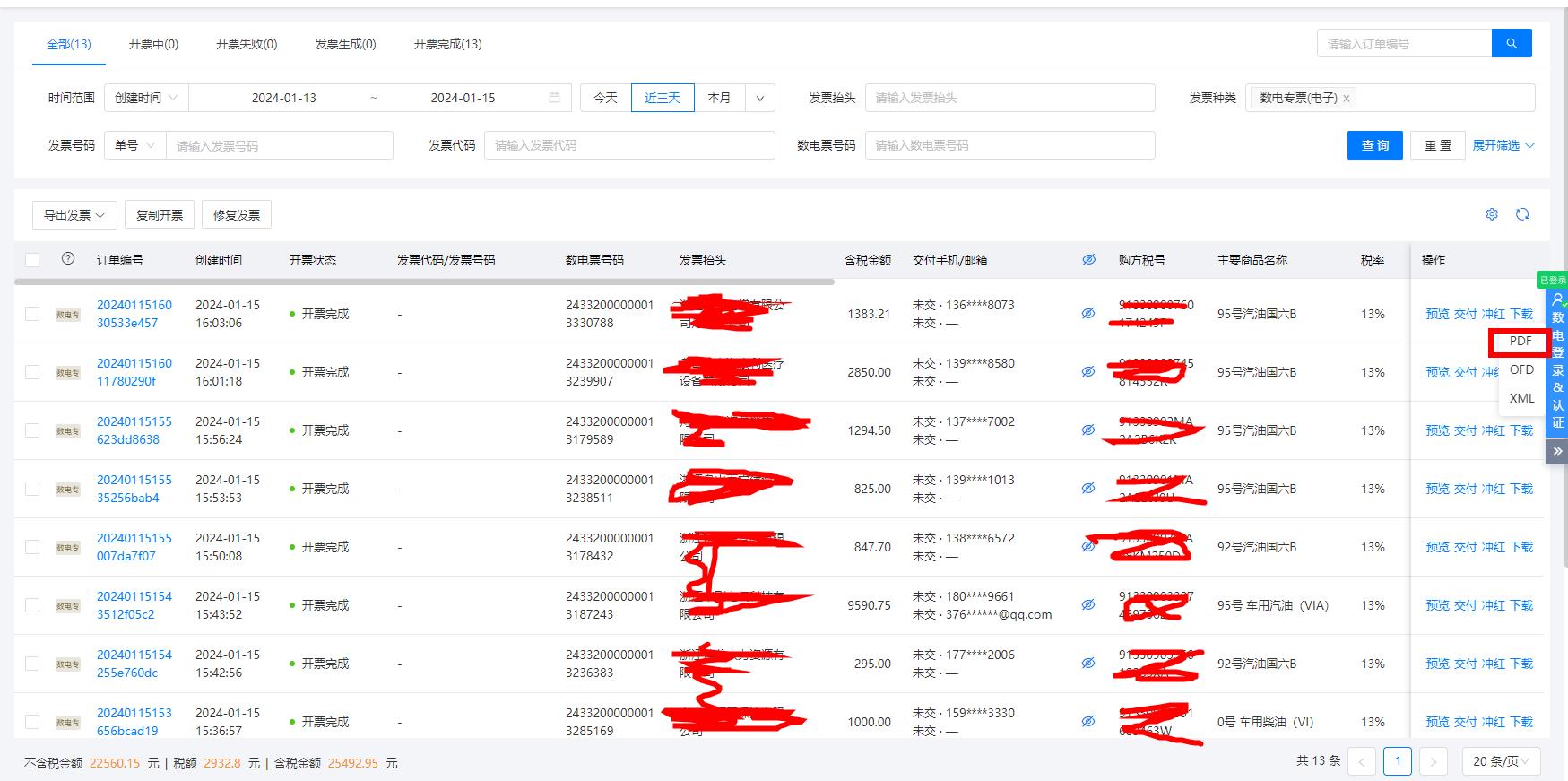This screenshot has width=1568, height=781.
Task: Click the blue search magnifier button
Action: pyautogui.click(x=1511, y=43)
